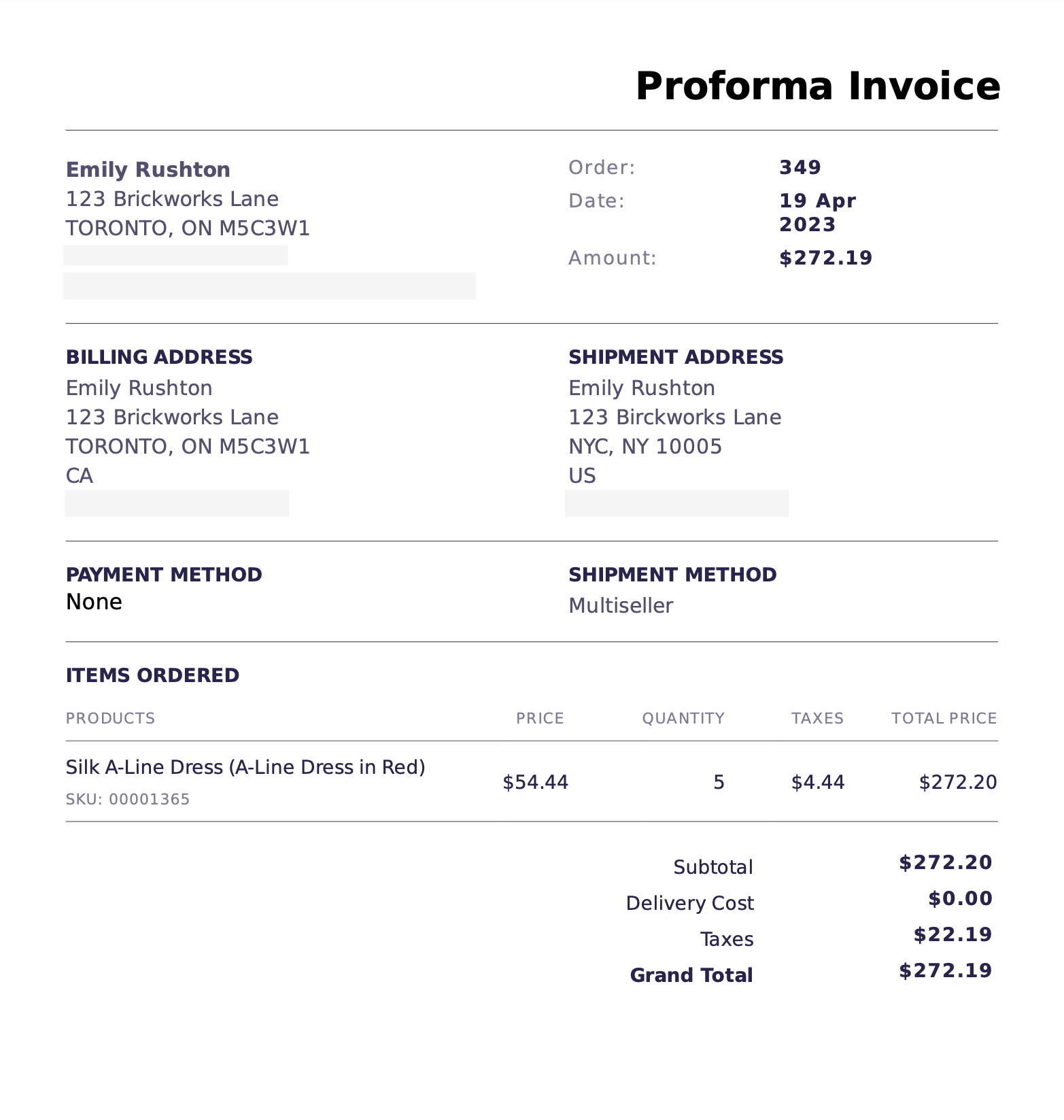Click the SHIPMENT ADDRESS heading
Image resolution: width=1064 pixels, height=1120 pixels.
(676, 357)
